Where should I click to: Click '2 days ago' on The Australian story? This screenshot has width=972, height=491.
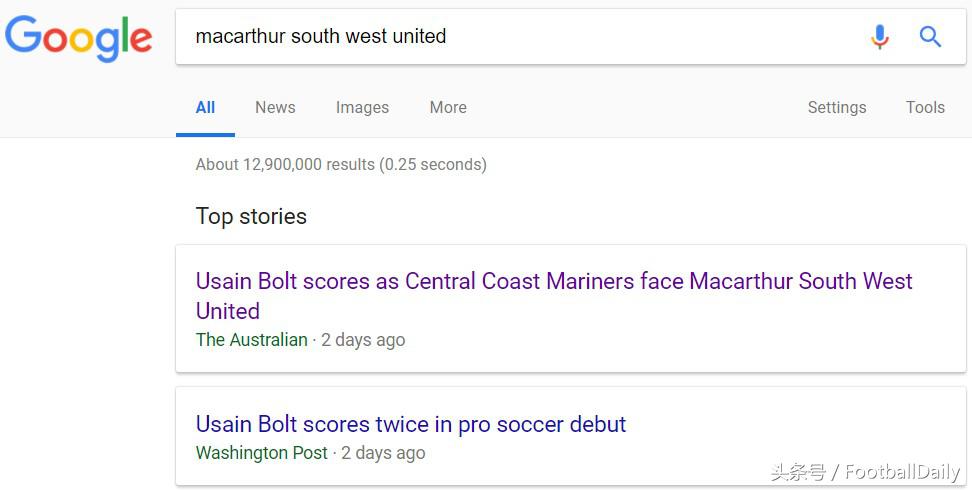click(363, 340)
